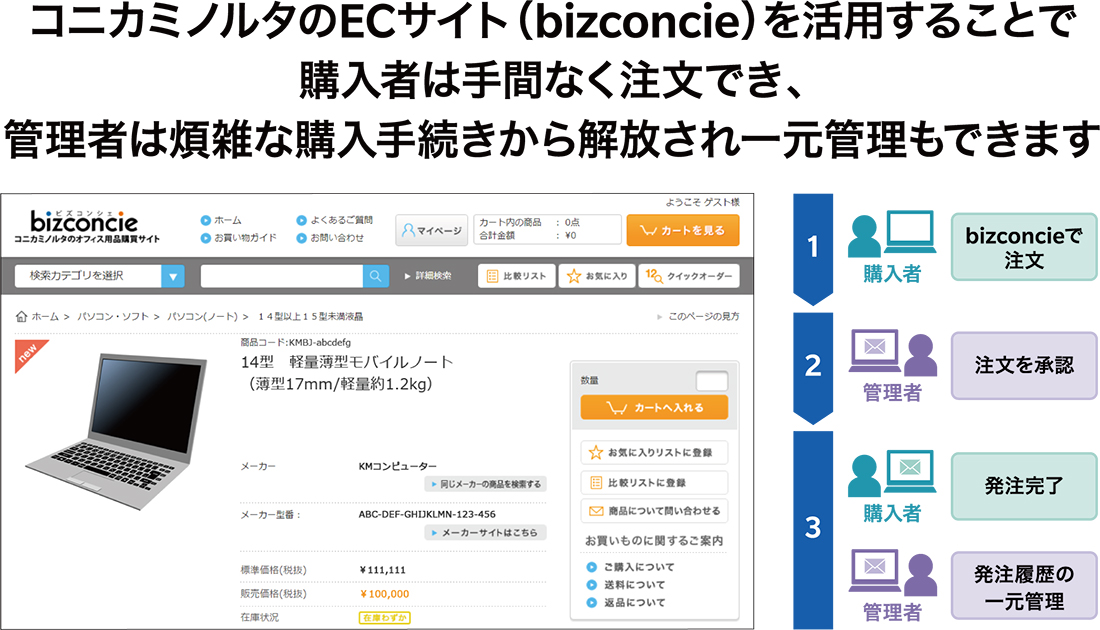
Task: Open よくあるご質問 FAQ link
Action: point(339,220)
